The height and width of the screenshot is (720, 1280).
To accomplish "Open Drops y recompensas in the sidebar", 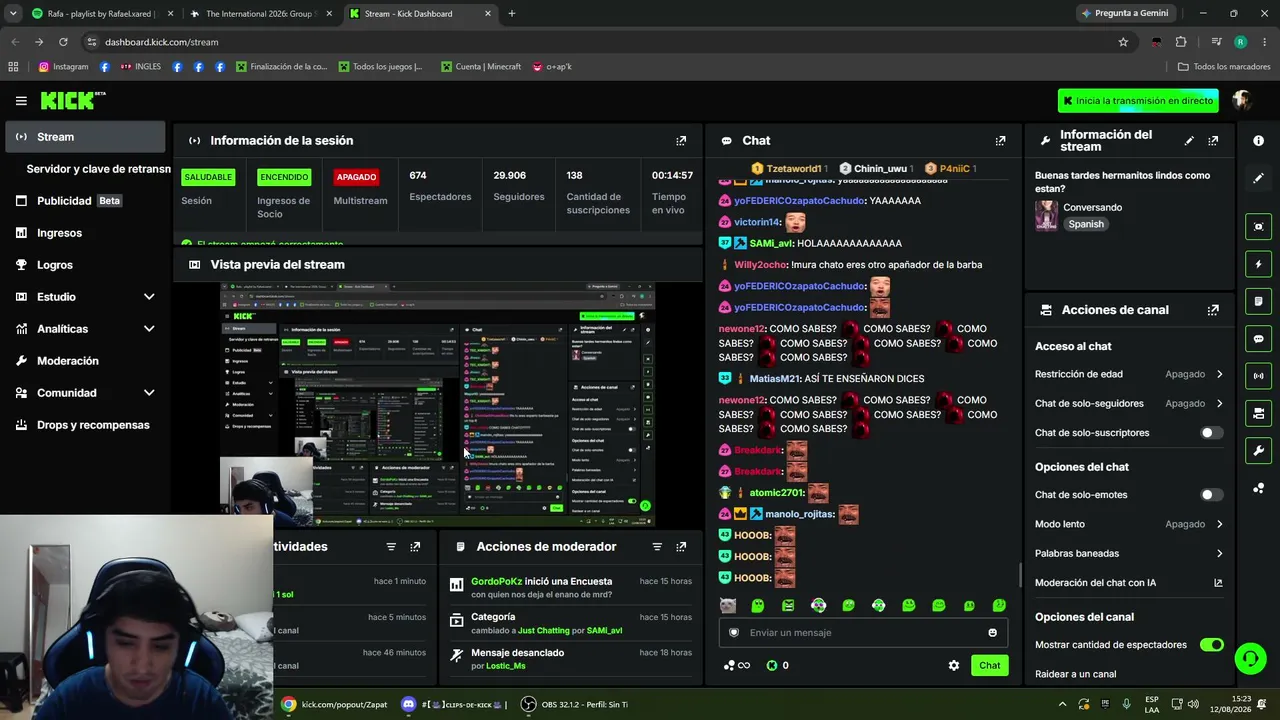I will (86, 425).
